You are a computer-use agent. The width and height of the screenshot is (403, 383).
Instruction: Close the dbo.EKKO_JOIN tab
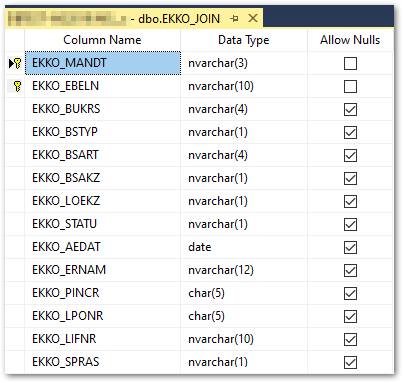(253, 18)
